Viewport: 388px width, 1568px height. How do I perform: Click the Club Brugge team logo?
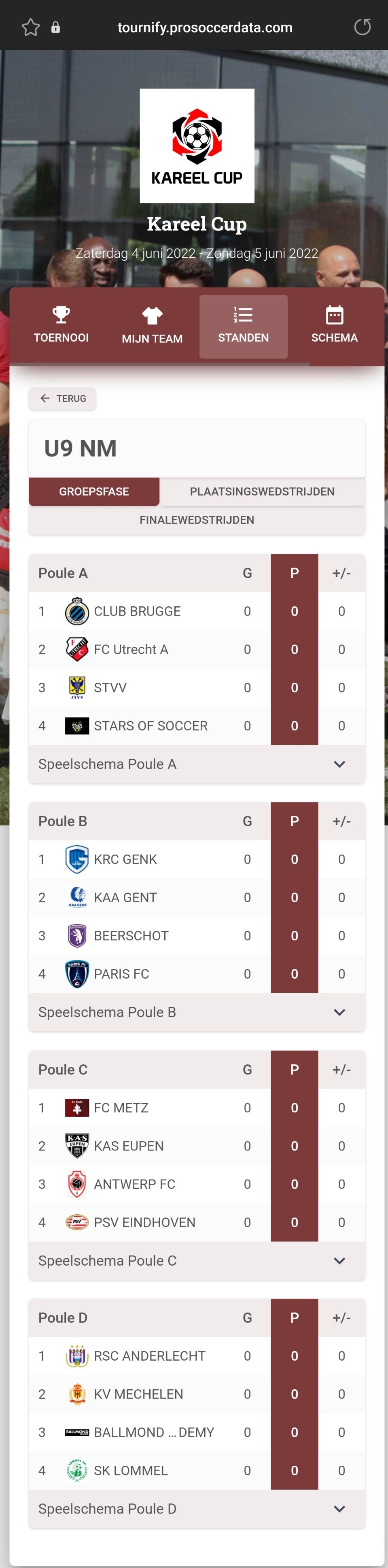coord(77,612)
